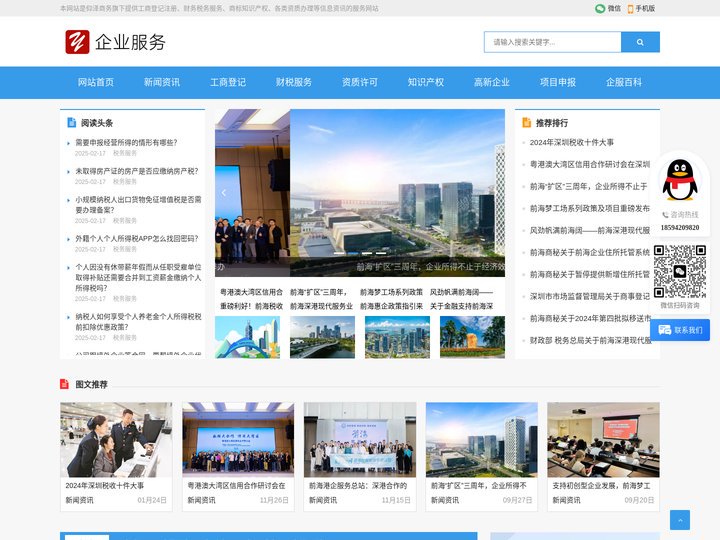Open 知识产权 navigation menu item

pyautogui.click(x=426, y=82)
